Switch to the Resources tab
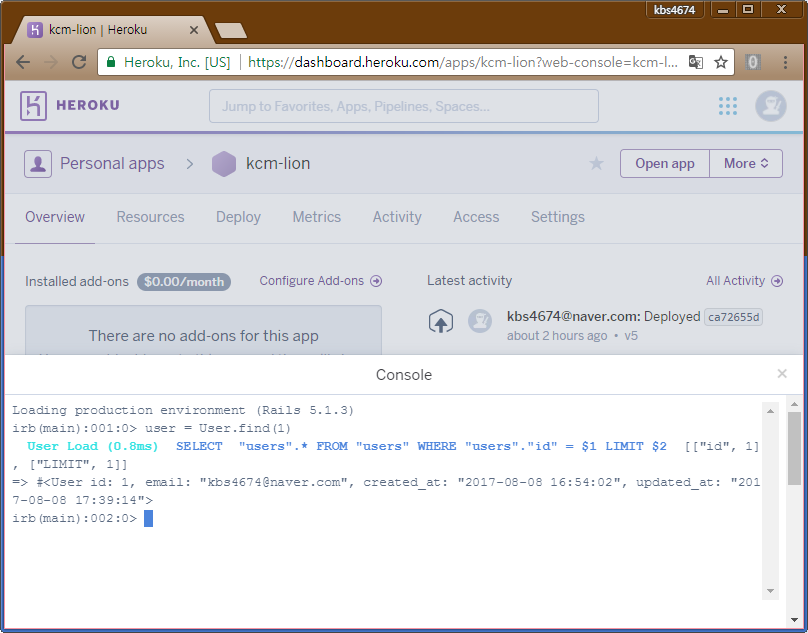Screen dimensions: 808x633 [150, 217]
